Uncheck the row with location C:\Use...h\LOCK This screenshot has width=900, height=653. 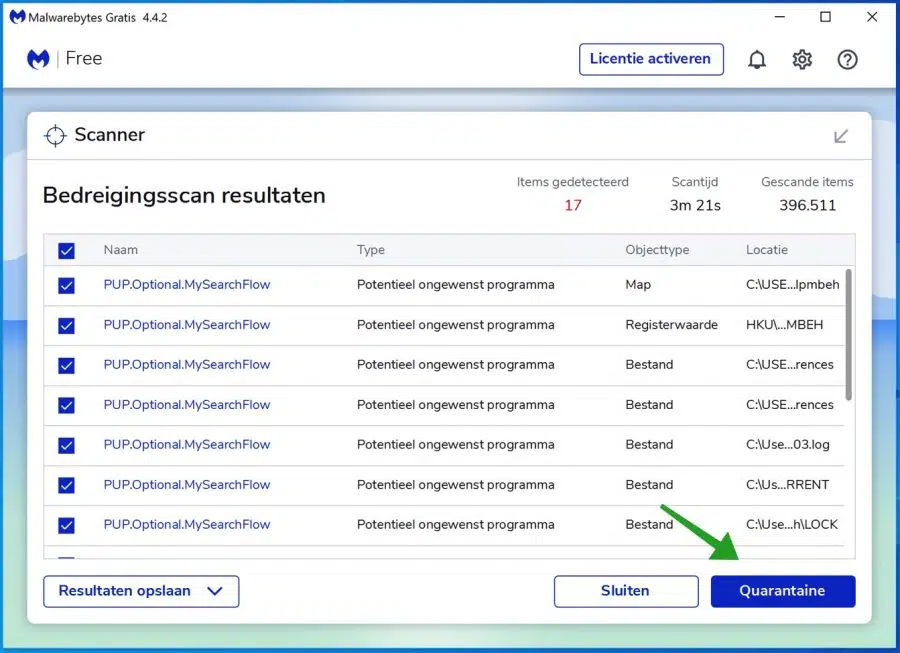pos(67,525)
